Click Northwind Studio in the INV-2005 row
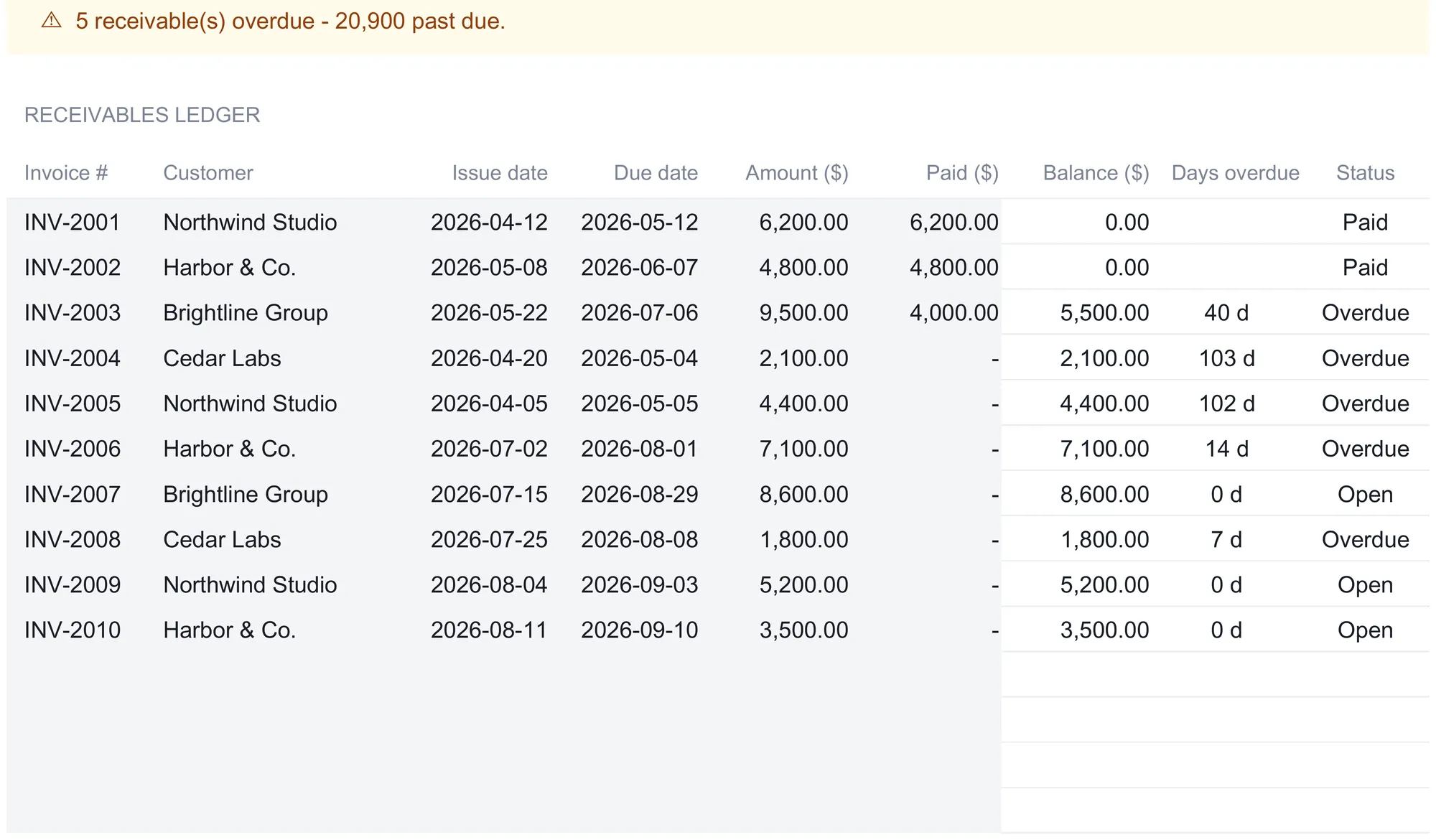The height and width of the screenshot is (840, 1436). (x=250, y=403)
